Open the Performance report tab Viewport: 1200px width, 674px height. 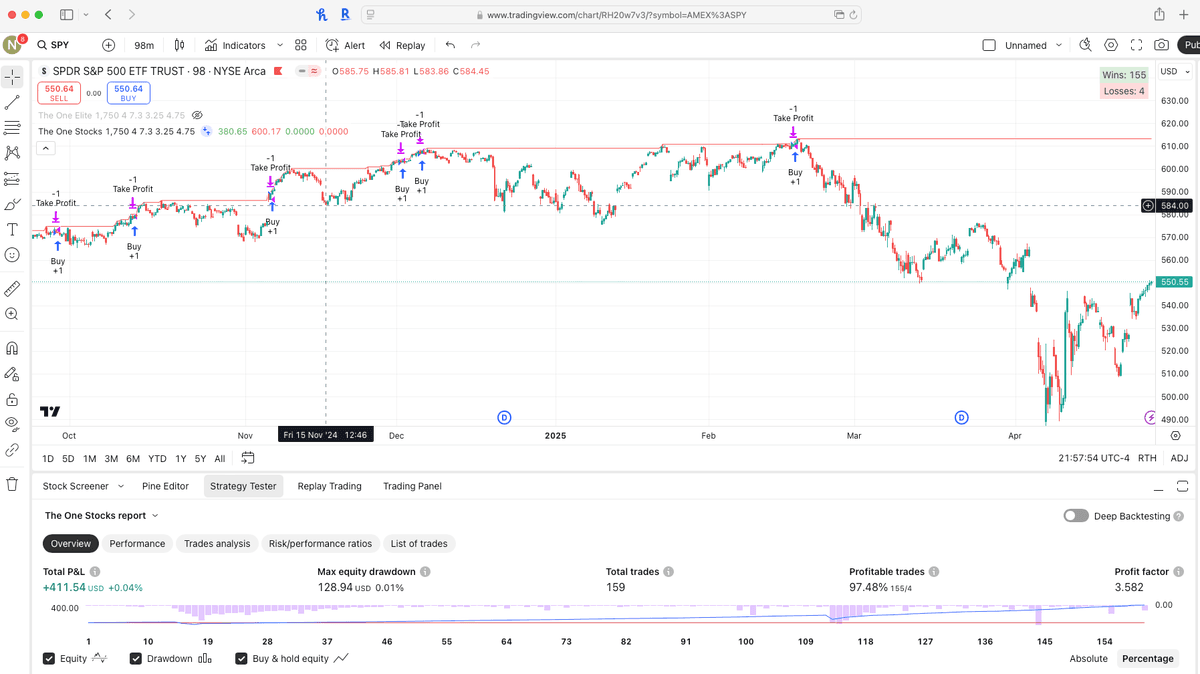pyautogui.click(x=137, y=543)
